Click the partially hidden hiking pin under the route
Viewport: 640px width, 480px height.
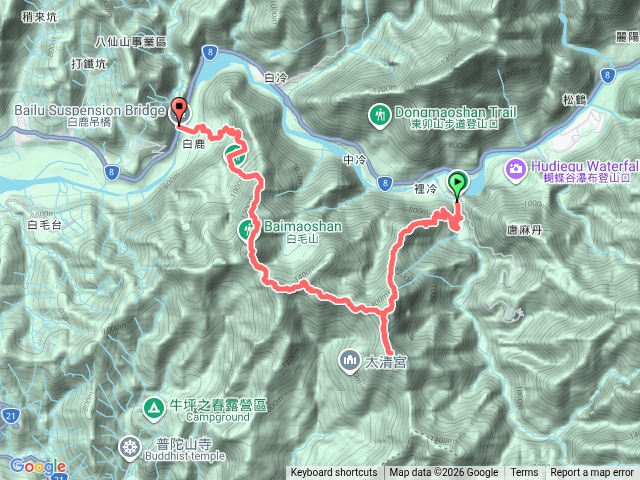pos(235,156)
